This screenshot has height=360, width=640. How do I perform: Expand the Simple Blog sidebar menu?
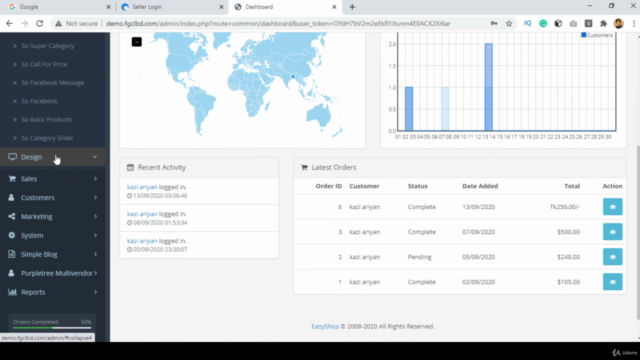click(53, 254)
